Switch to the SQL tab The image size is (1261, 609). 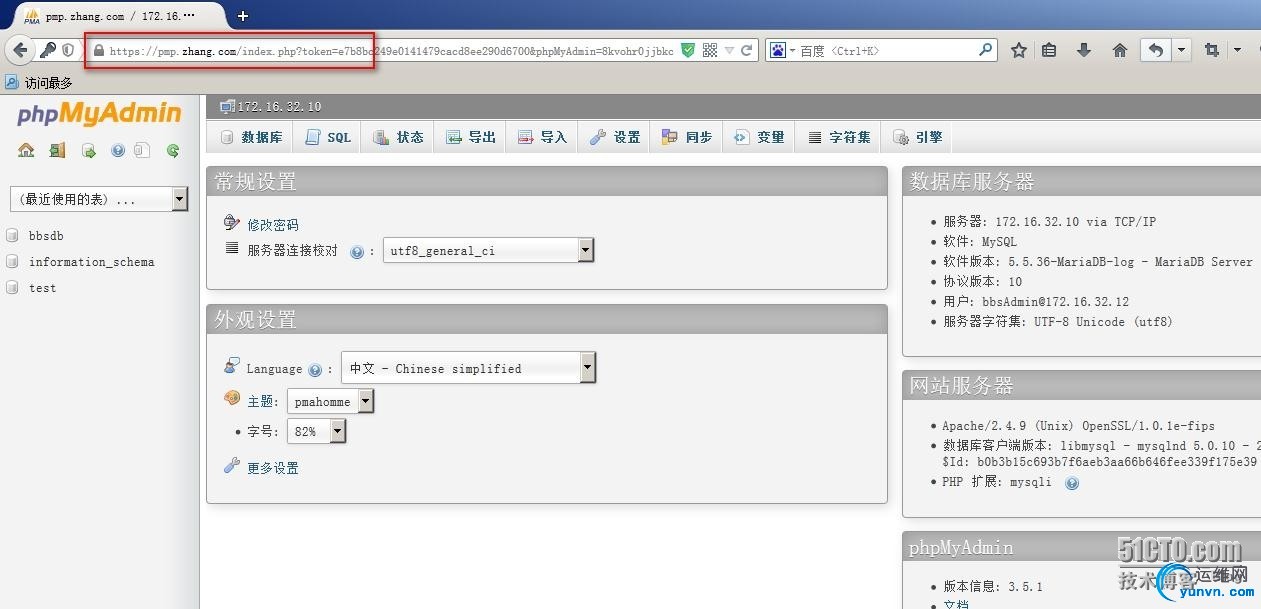click(x=328, y=137)
